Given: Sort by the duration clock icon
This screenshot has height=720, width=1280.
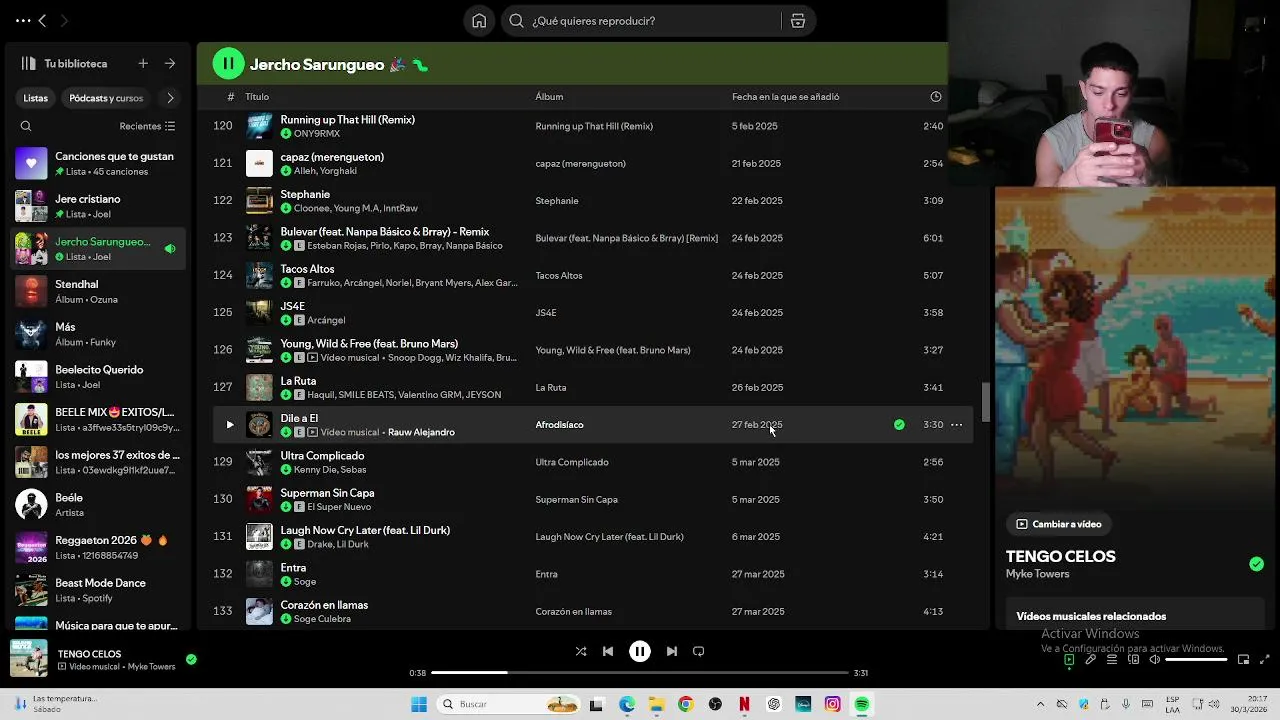Looking at the screenshot, I should click(936, 97).
